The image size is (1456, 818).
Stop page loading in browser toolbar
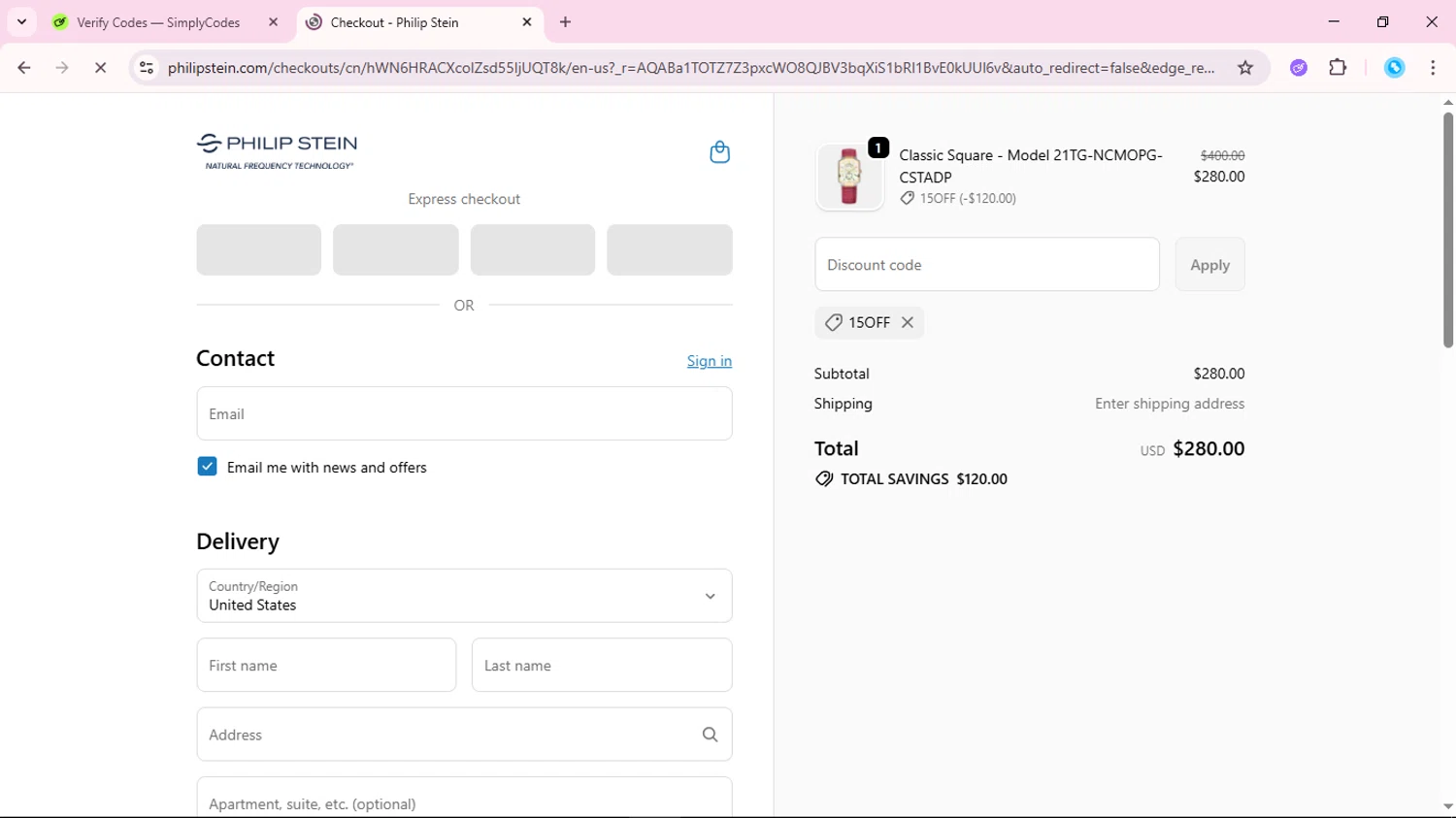click(x=100, y=68)
